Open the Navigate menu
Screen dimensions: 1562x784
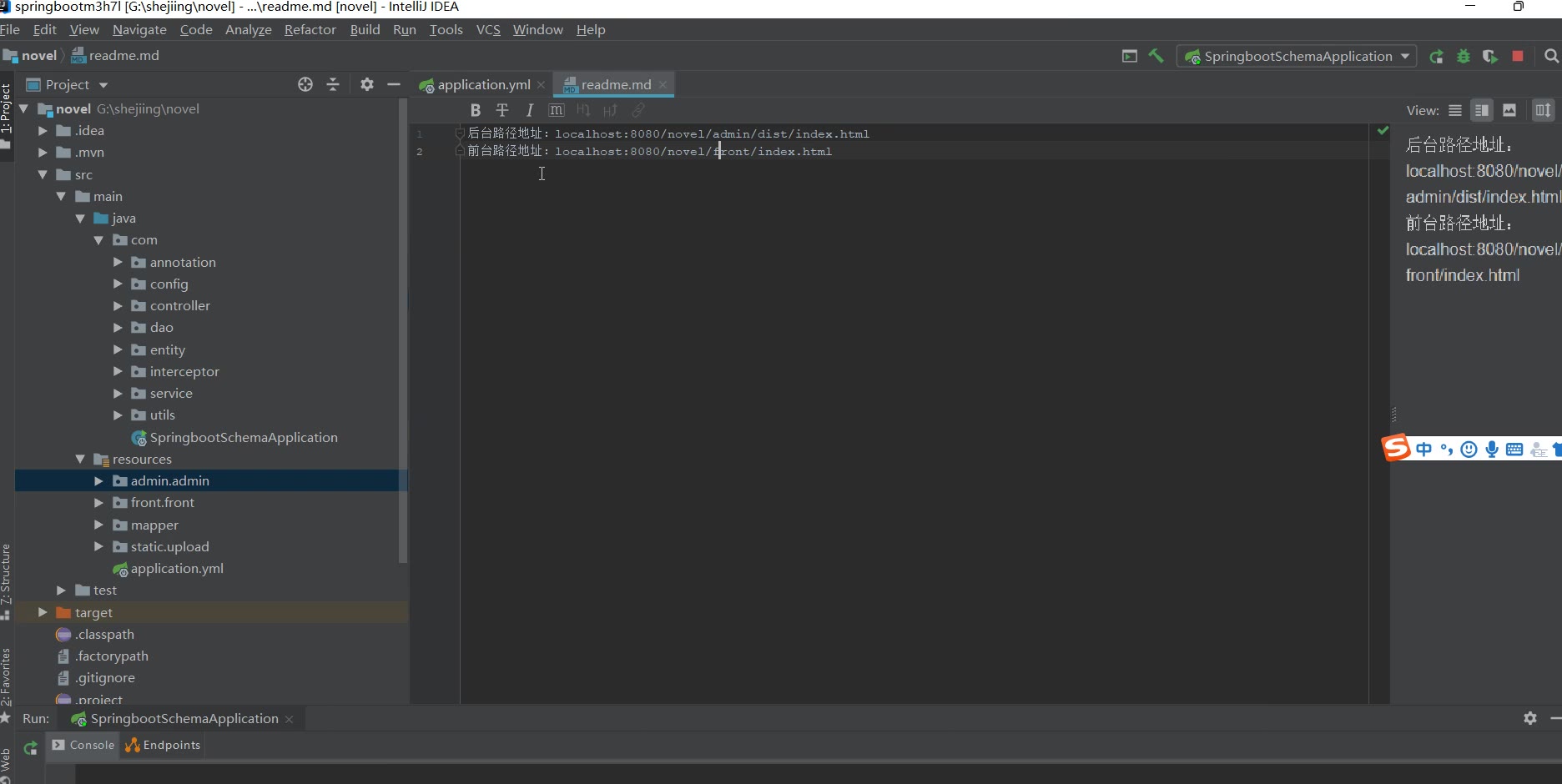(139, 29)
